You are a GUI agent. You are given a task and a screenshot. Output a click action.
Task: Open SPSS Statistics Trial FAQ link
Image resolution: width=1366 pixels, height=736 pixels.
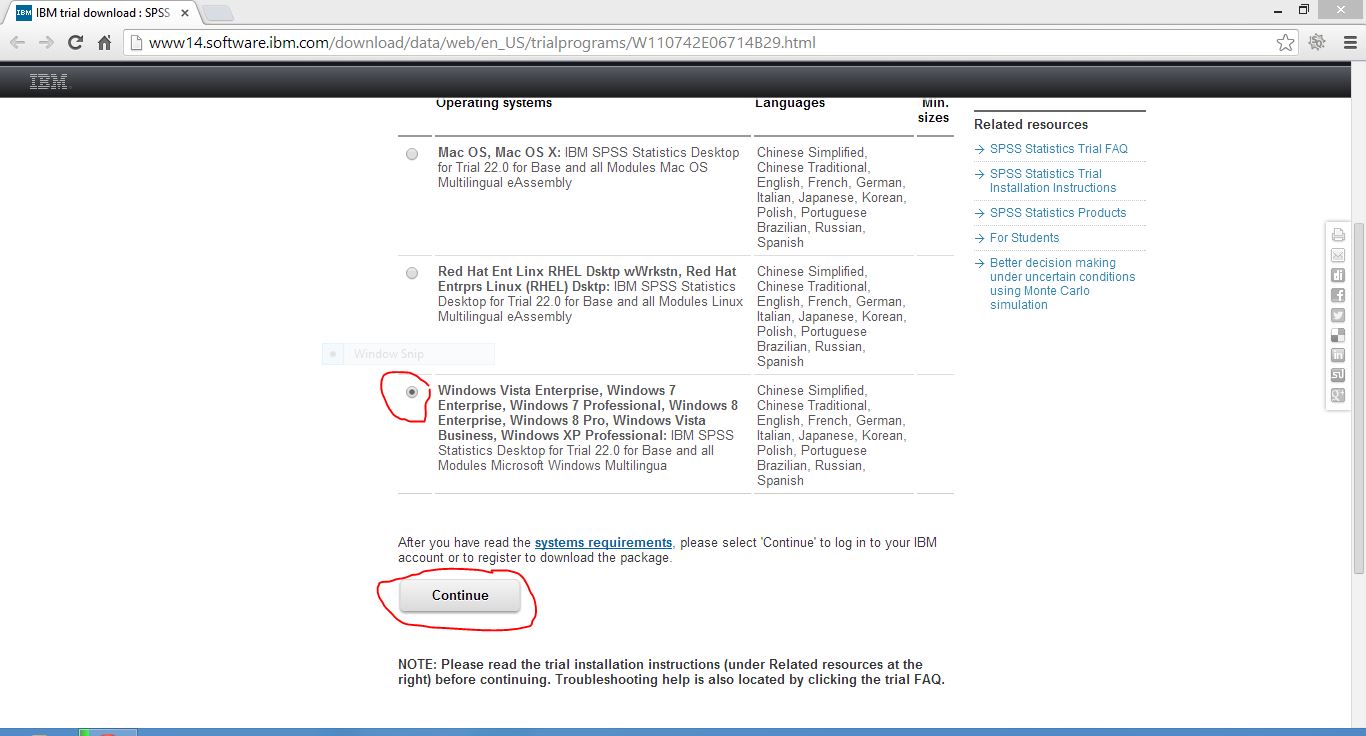click(x=1059, y=149)
